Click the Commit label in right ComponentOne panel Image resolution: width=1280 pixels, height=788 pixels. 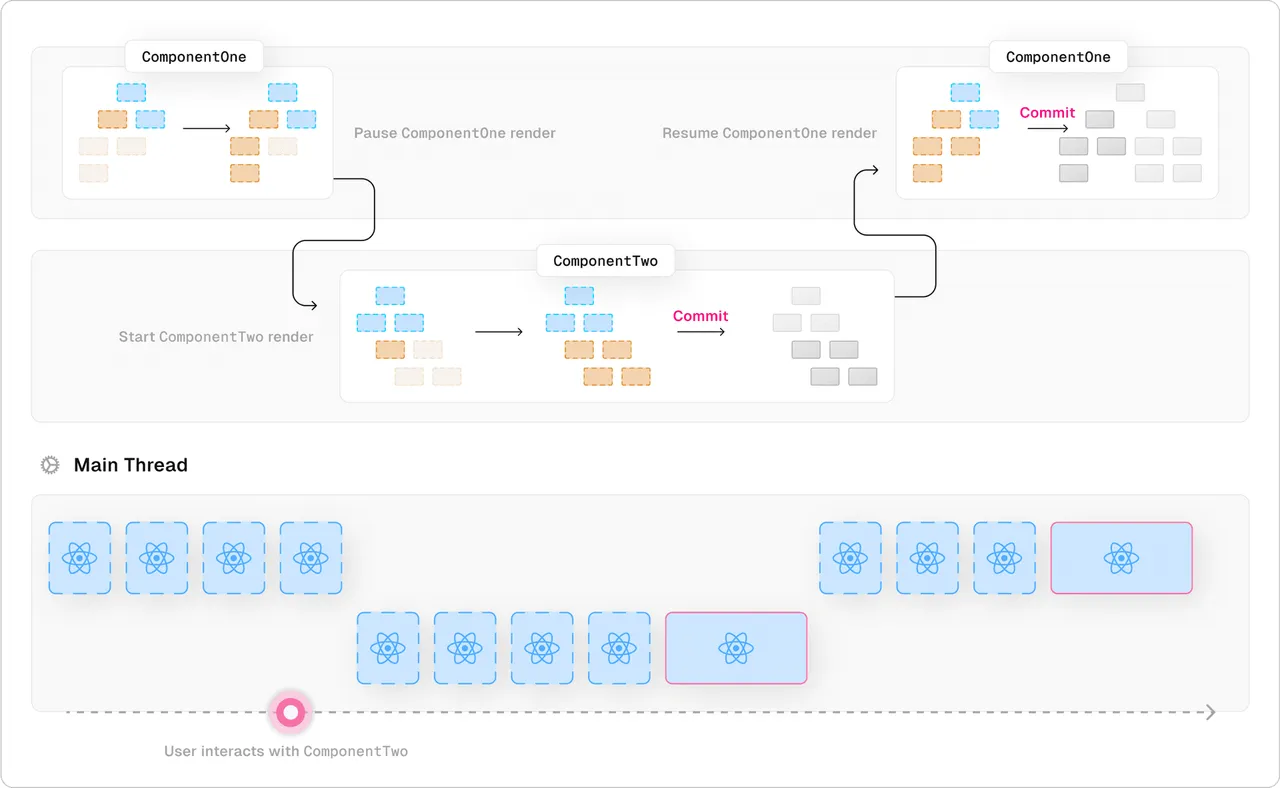(1047, 113)
